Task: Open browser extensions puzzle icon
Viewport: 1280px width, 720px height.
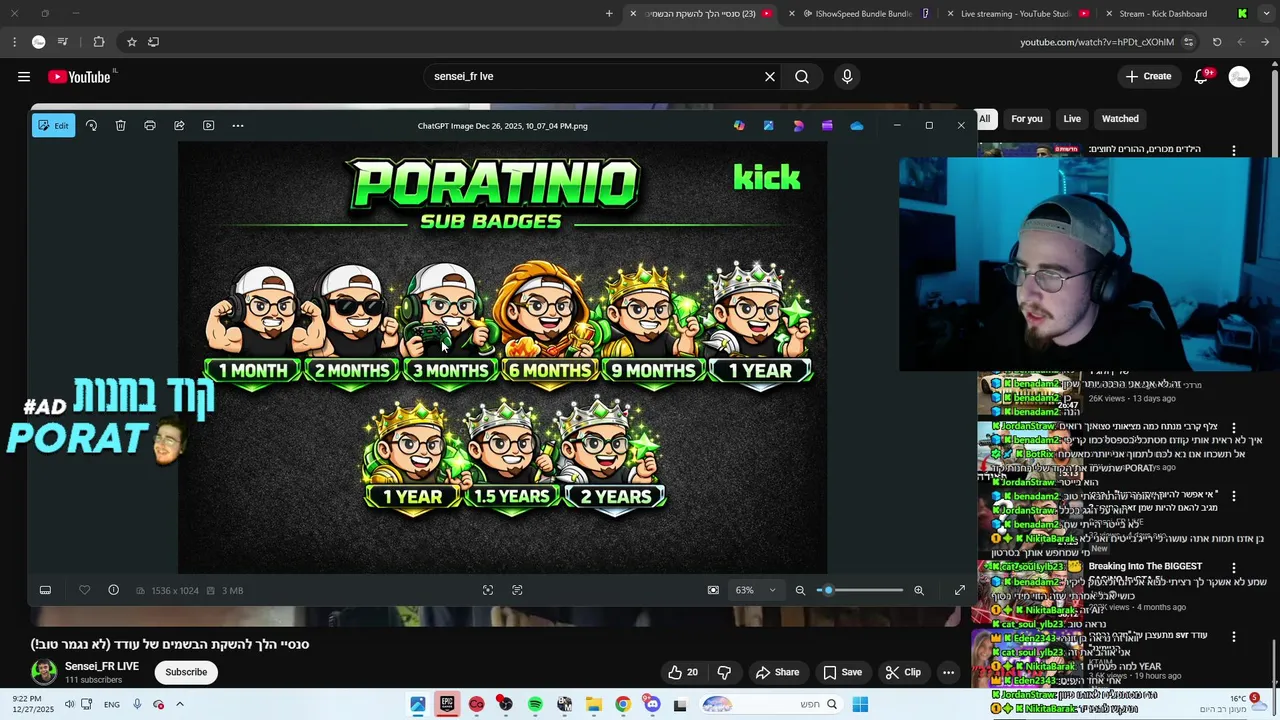Action: [x=99, y=42]
